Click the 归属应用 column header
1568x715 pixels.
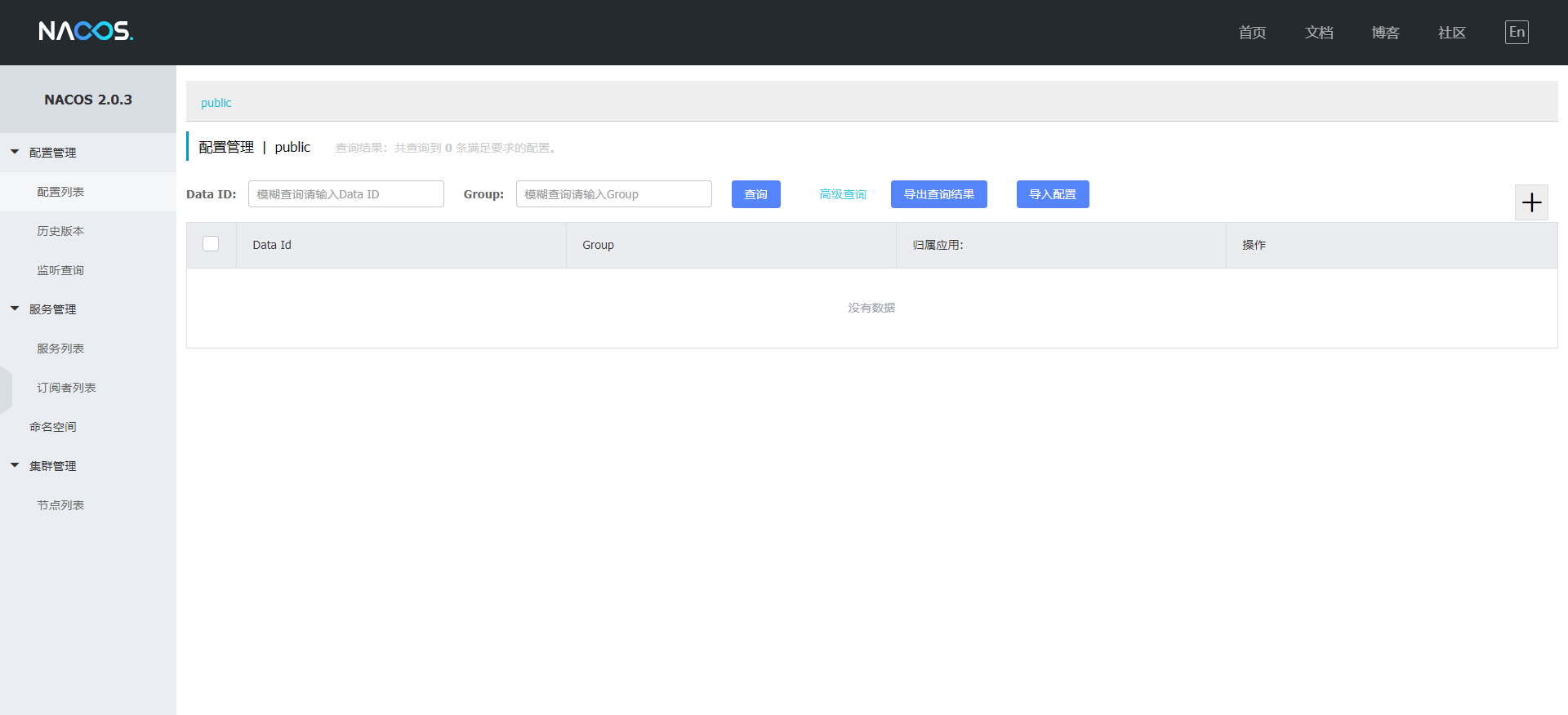pos(1061,245)
